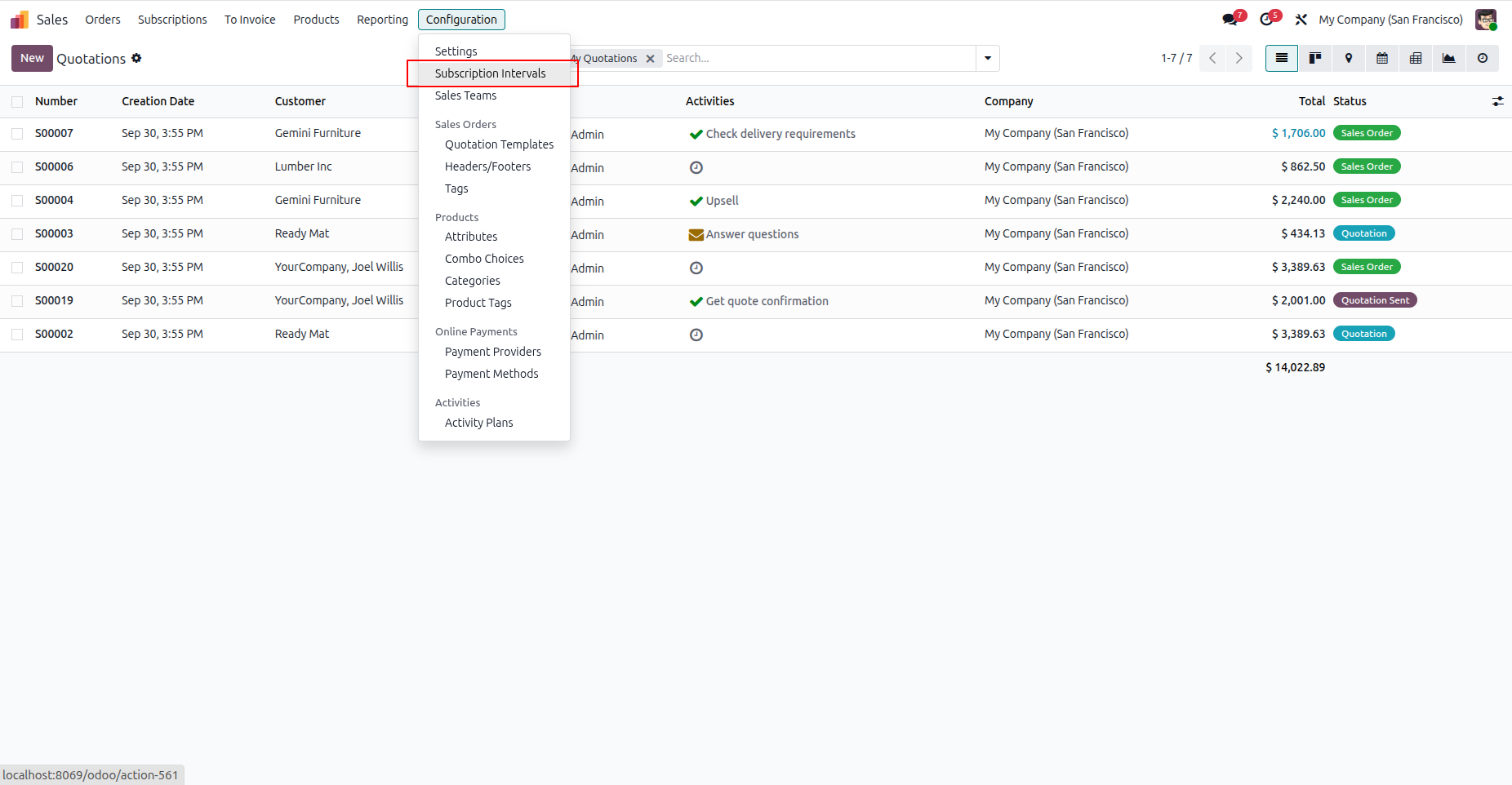Open Payment Providers menu entry
Screen dimensions: 1512x785
point(494,352)
